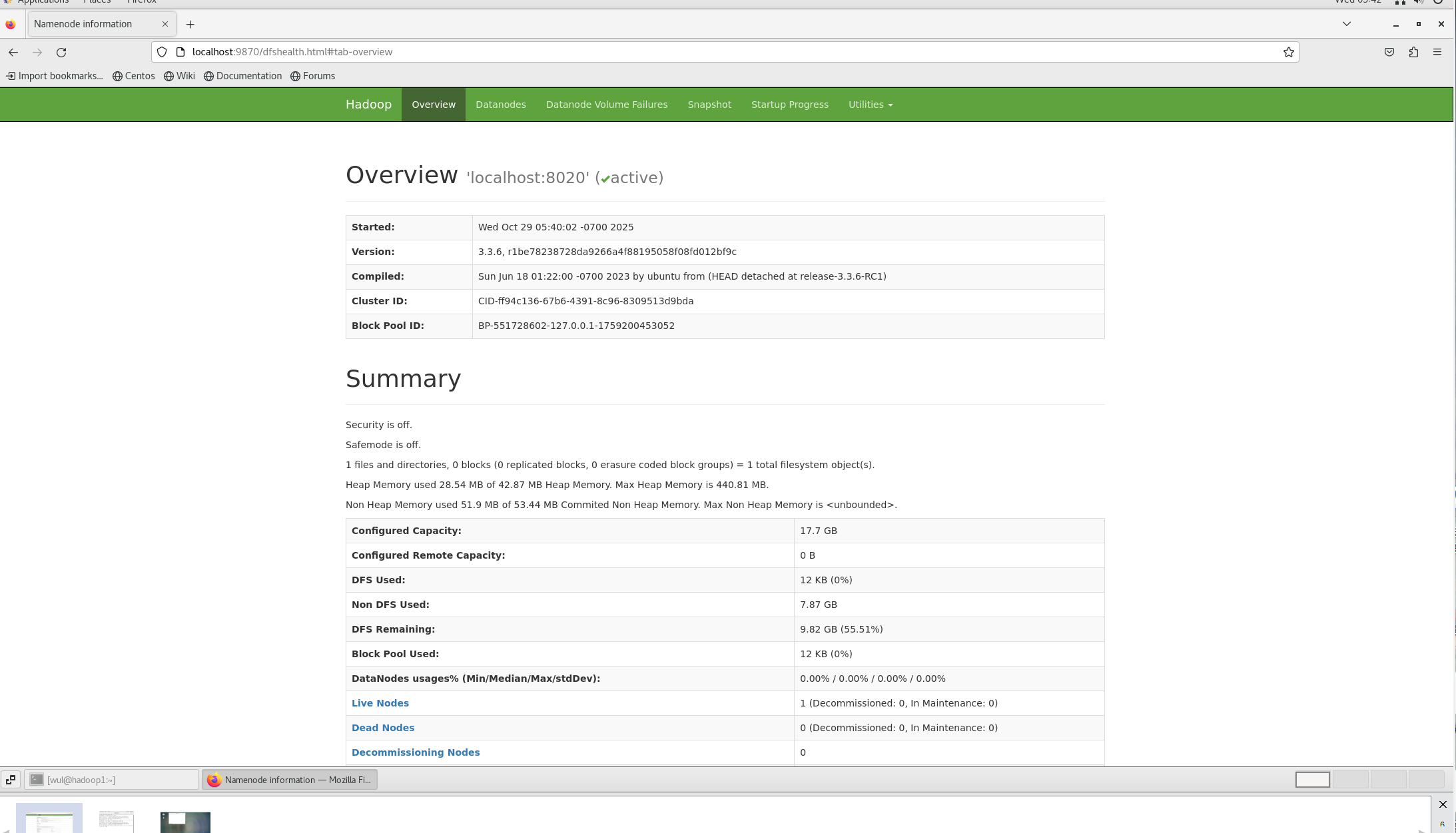Click the Hadoop brand link
This screenshot has width=1456, height=833.
[x=368, y=105]
